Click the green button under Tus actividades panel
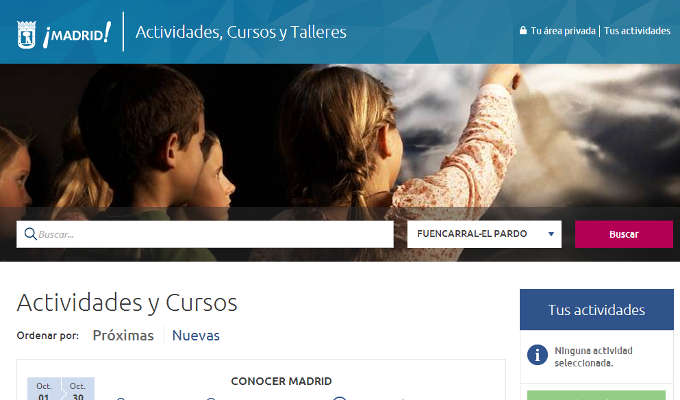The image size is (680, 400). 596,395
